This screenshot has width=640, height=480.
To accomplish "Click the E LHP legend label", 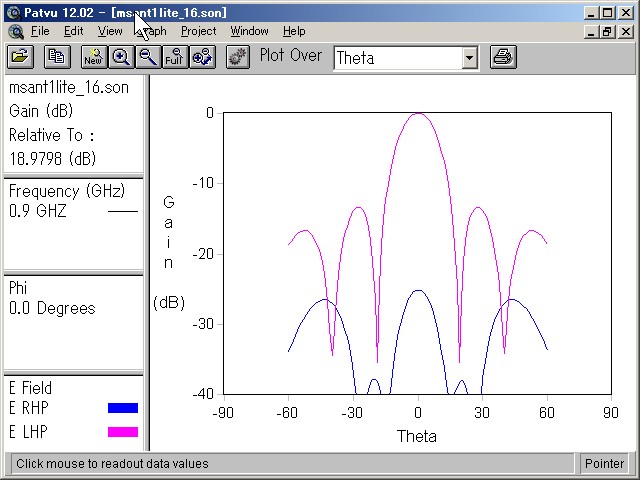I will pos(28,432).
